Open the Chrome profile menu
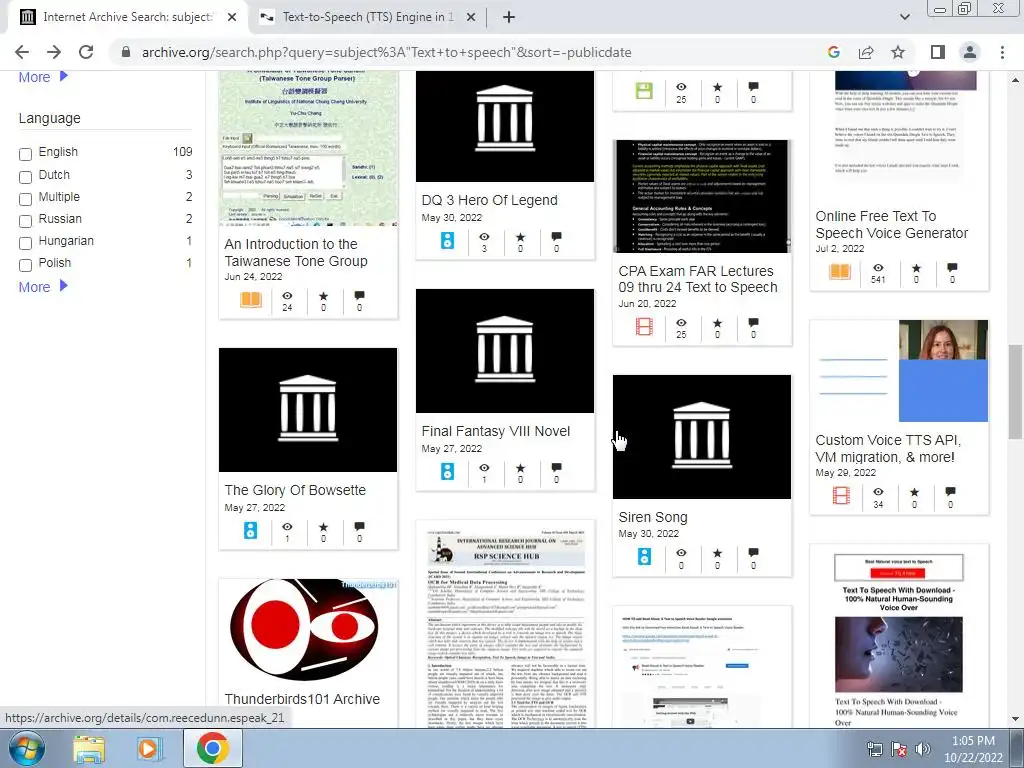 [970, 52]
